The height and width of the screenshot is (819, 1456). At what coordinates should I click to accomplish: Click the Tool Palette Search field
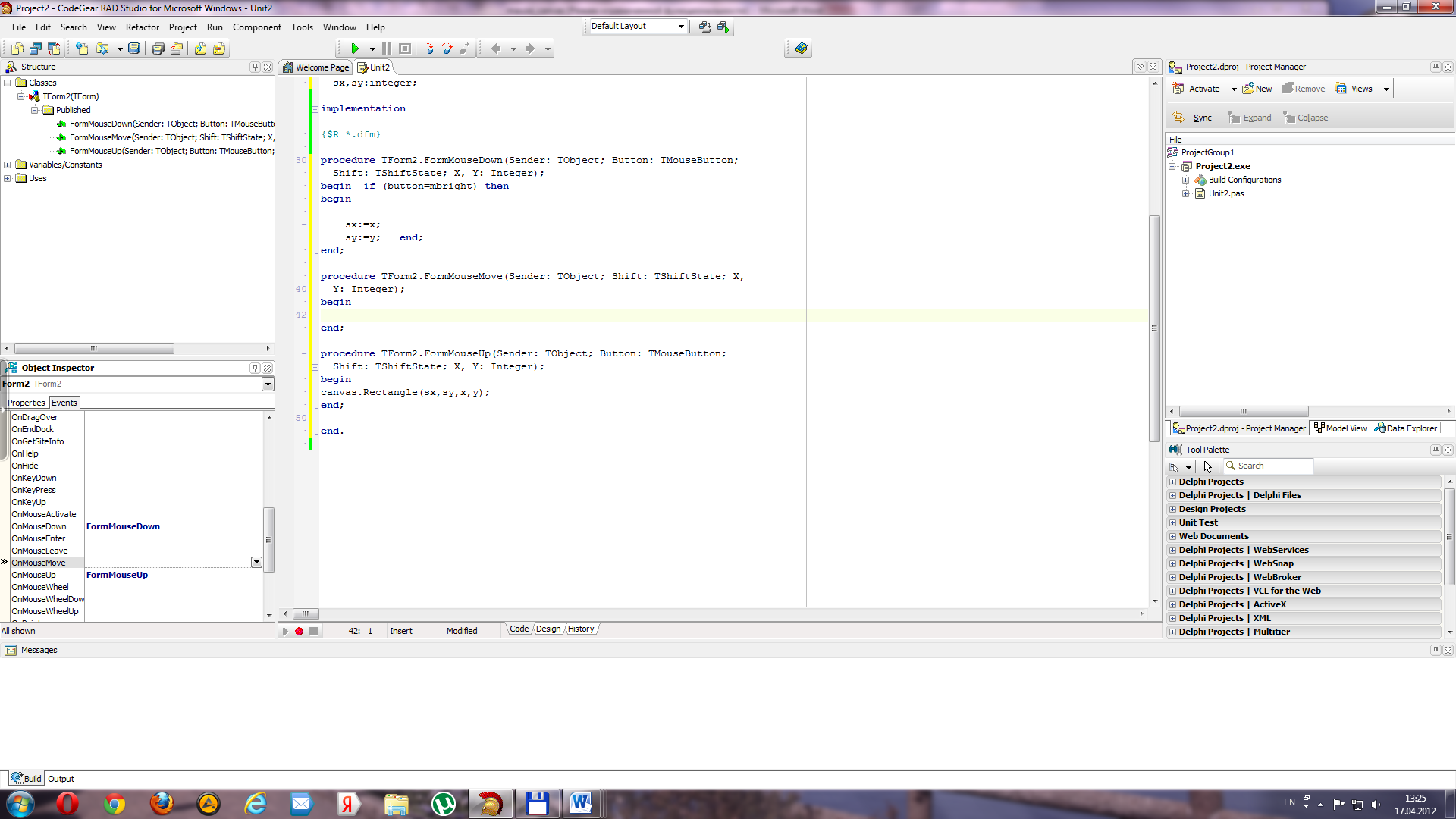1269,466
